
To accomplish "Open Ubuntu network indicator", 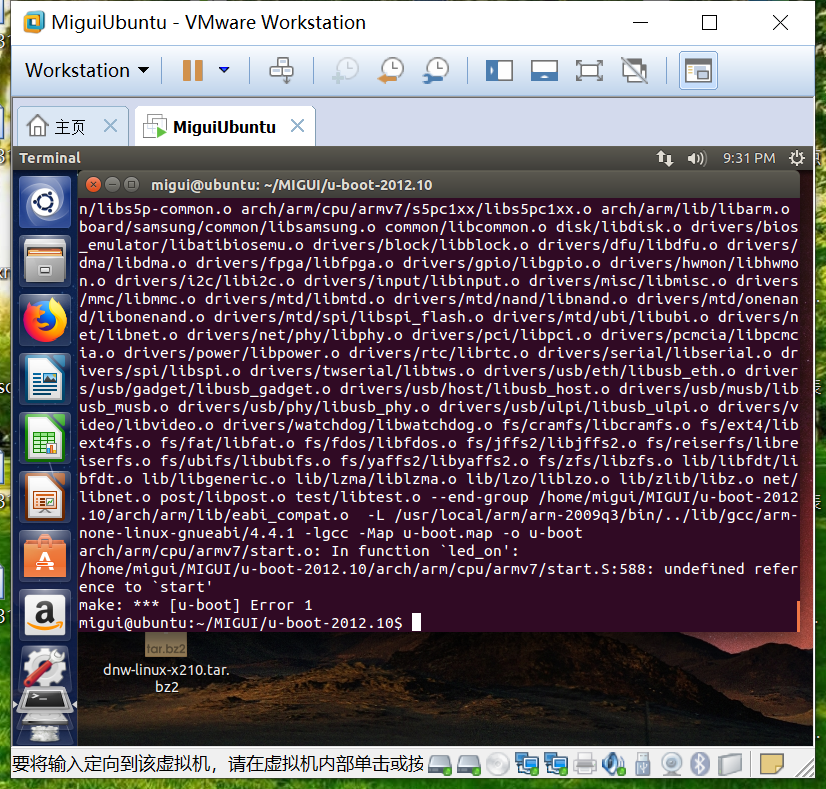I will click(664, 158).
